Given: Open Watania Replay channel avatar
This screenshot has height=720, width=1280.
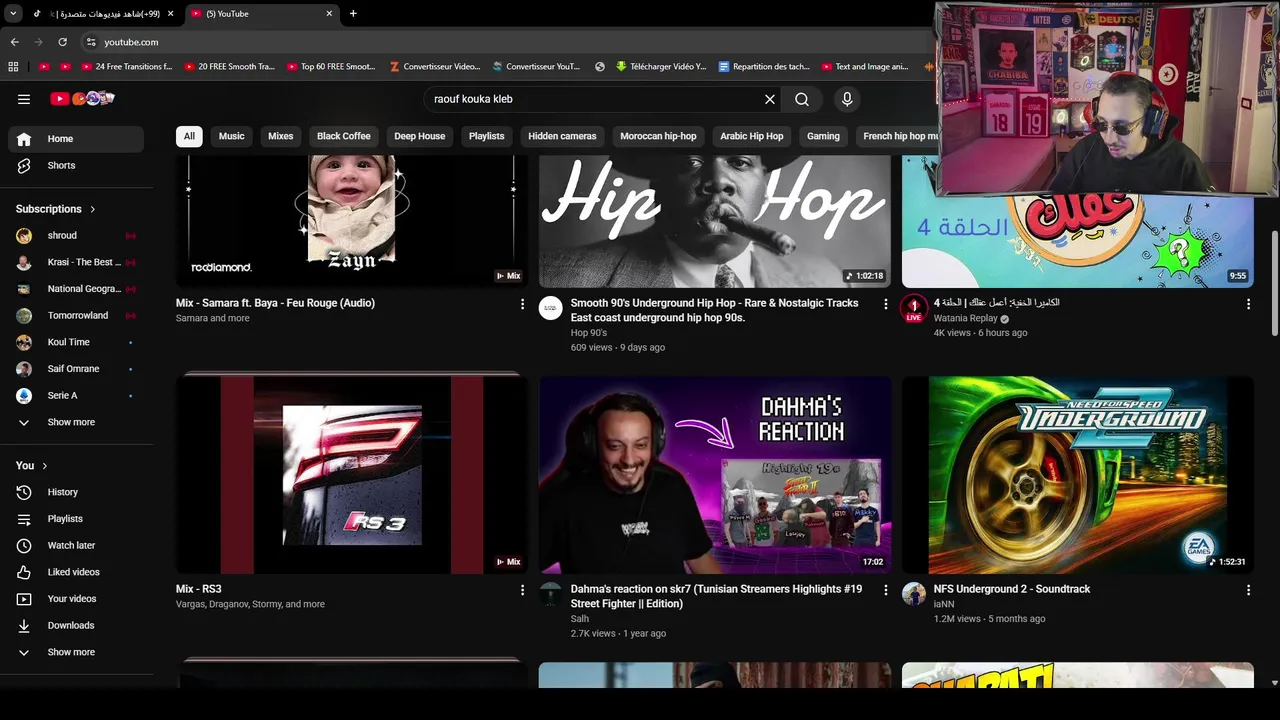Looking at the screenshot, I should click(913, 309).
